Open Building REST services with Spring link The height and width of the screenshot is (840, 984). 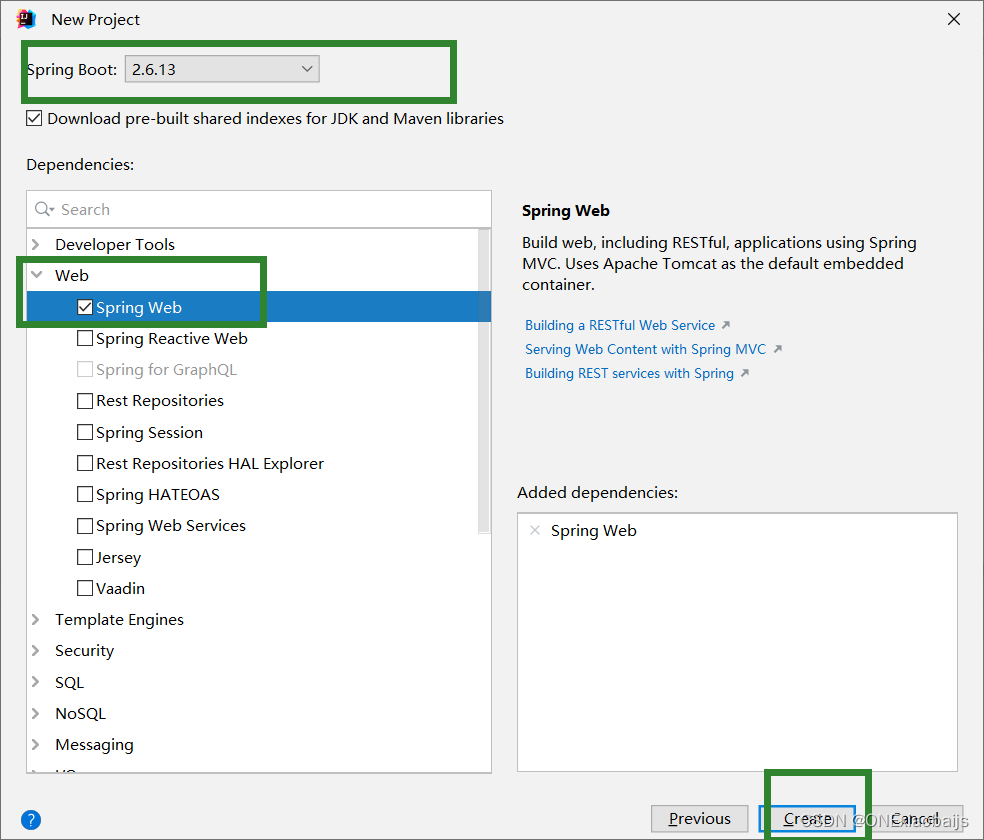pyautogui.click(x=629, y=373)
